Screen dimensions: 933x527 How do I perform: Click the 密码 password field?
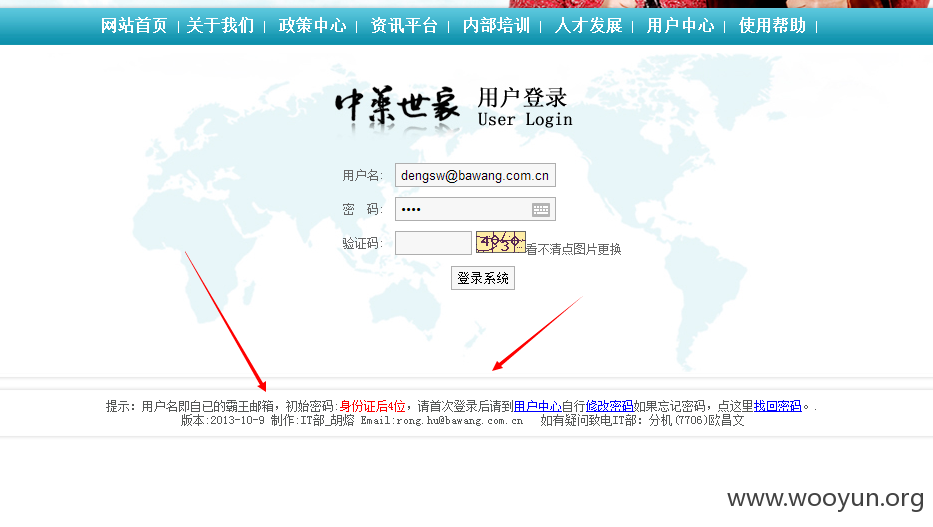[x=475, y=209]
